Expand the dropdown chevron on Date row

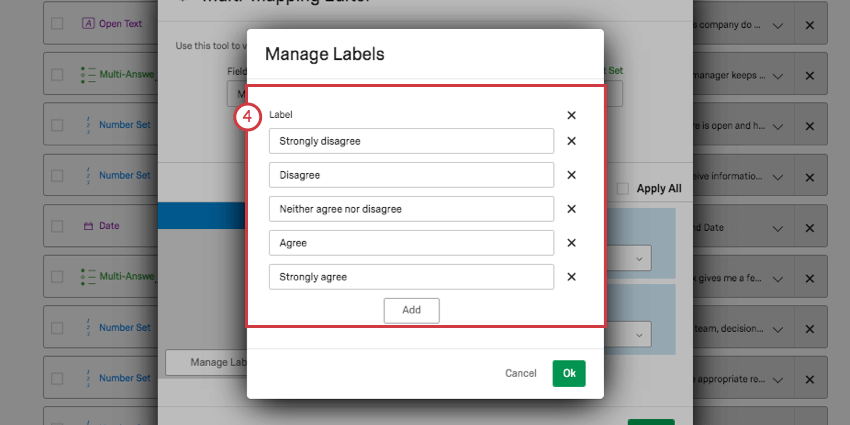pyautogui.click(x=777, y=228)
